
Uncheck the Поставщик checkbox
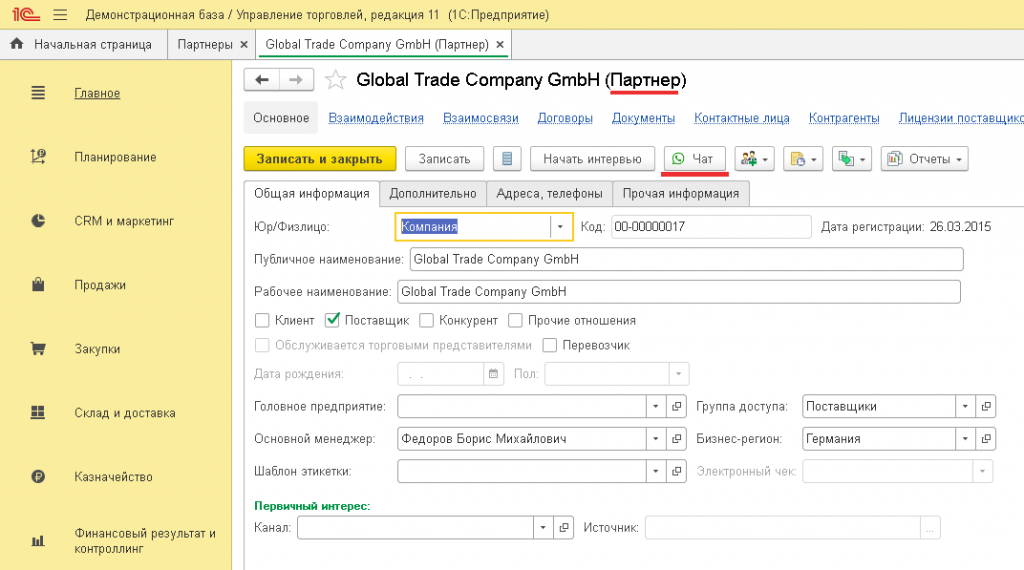click(332, 320)
